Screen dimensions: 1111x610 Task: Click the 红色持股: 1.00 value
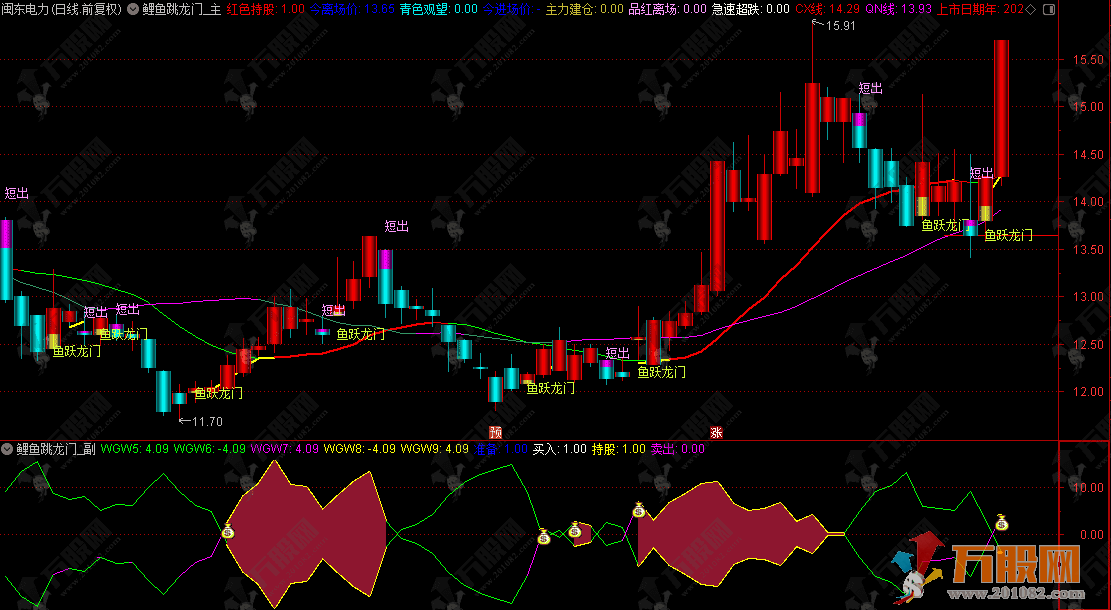pyautogui.click(x=266, y=9)
